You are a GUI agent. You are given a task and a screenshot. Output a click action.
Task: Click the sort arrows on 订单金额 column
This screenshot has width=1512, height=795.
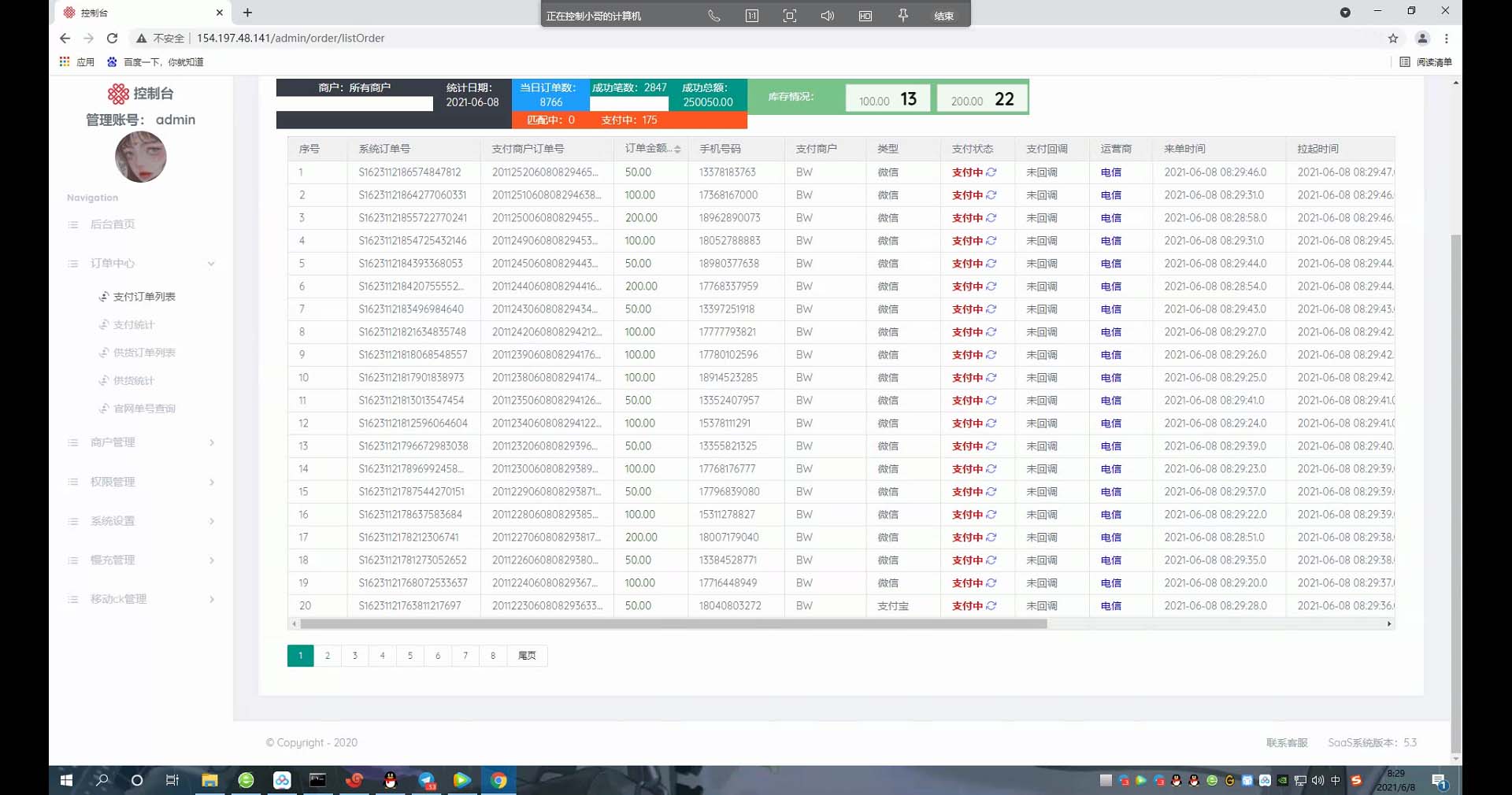coord(677,150)
